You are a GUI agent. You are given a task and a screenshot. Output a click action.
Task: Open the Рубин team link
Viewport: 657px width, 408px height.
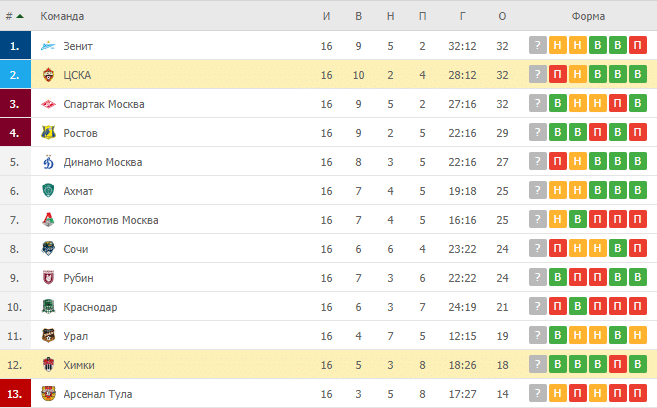[78, 278]
